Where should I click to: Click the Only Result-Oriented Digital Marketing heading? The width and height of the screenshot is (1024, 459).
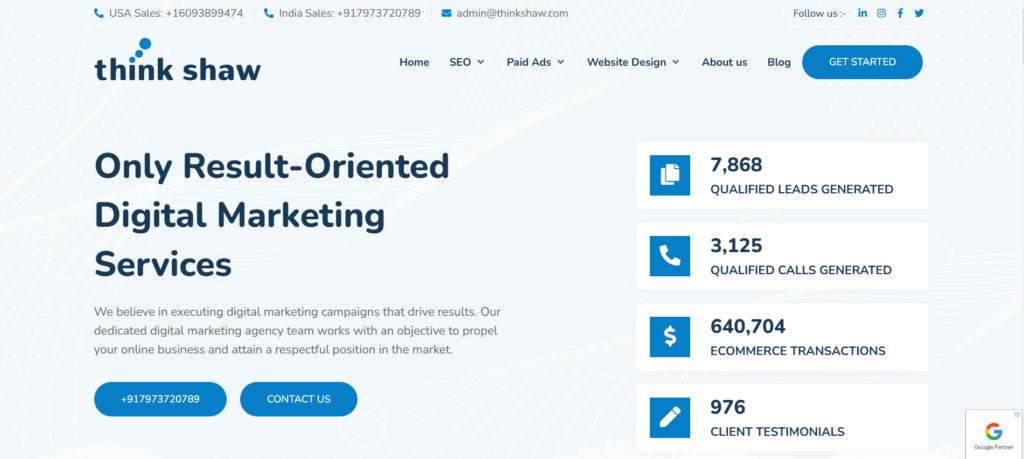[x=272, y=215]
